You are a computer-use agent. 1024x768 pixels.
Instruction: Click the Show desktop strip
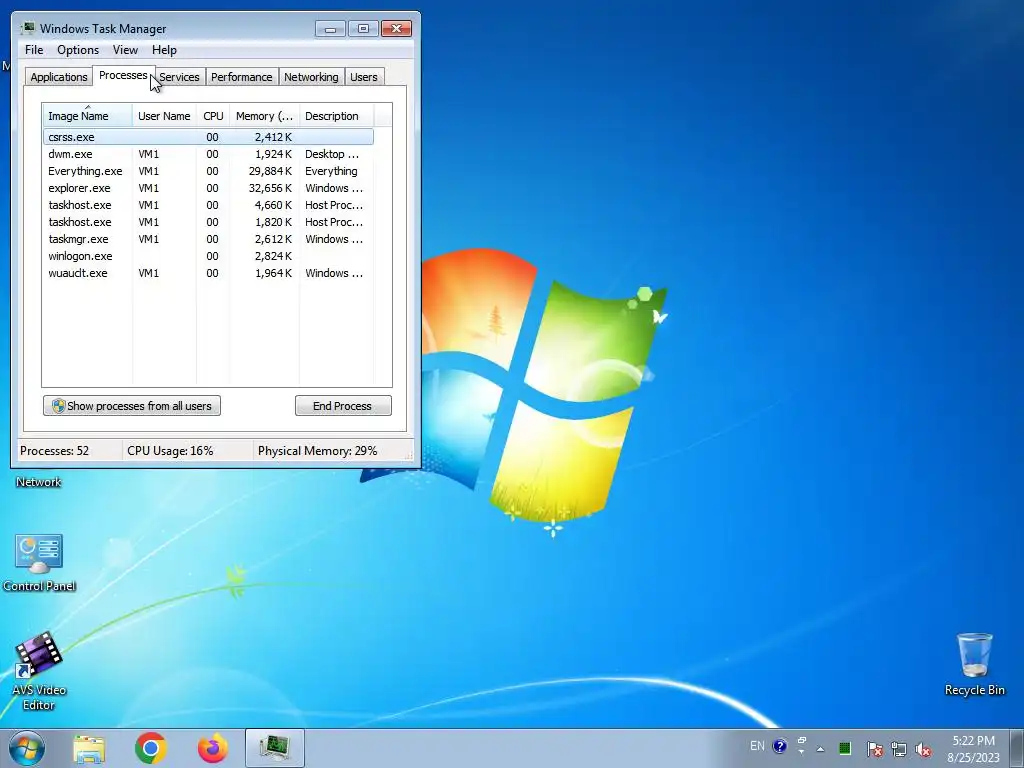1017,748
